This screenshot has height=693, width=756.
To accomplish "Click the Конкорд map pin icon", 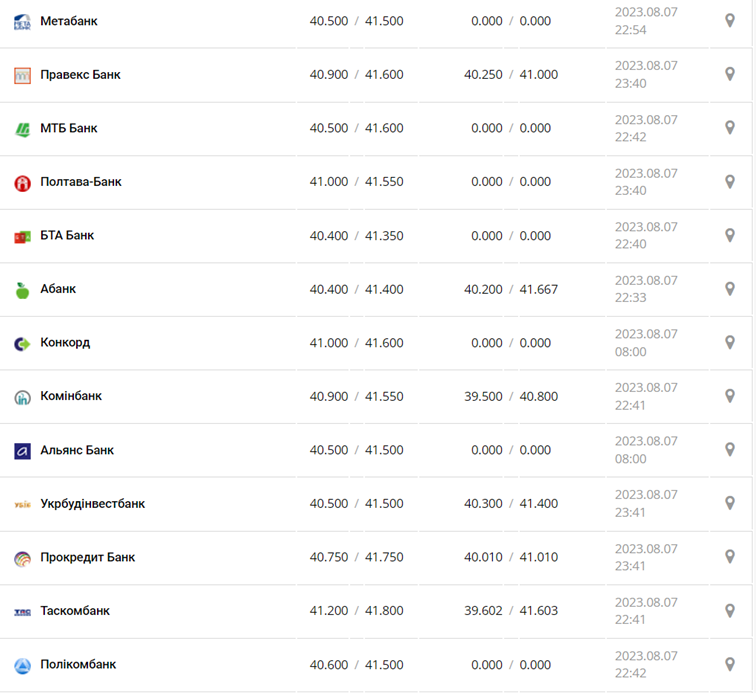I will pos(730,342).
